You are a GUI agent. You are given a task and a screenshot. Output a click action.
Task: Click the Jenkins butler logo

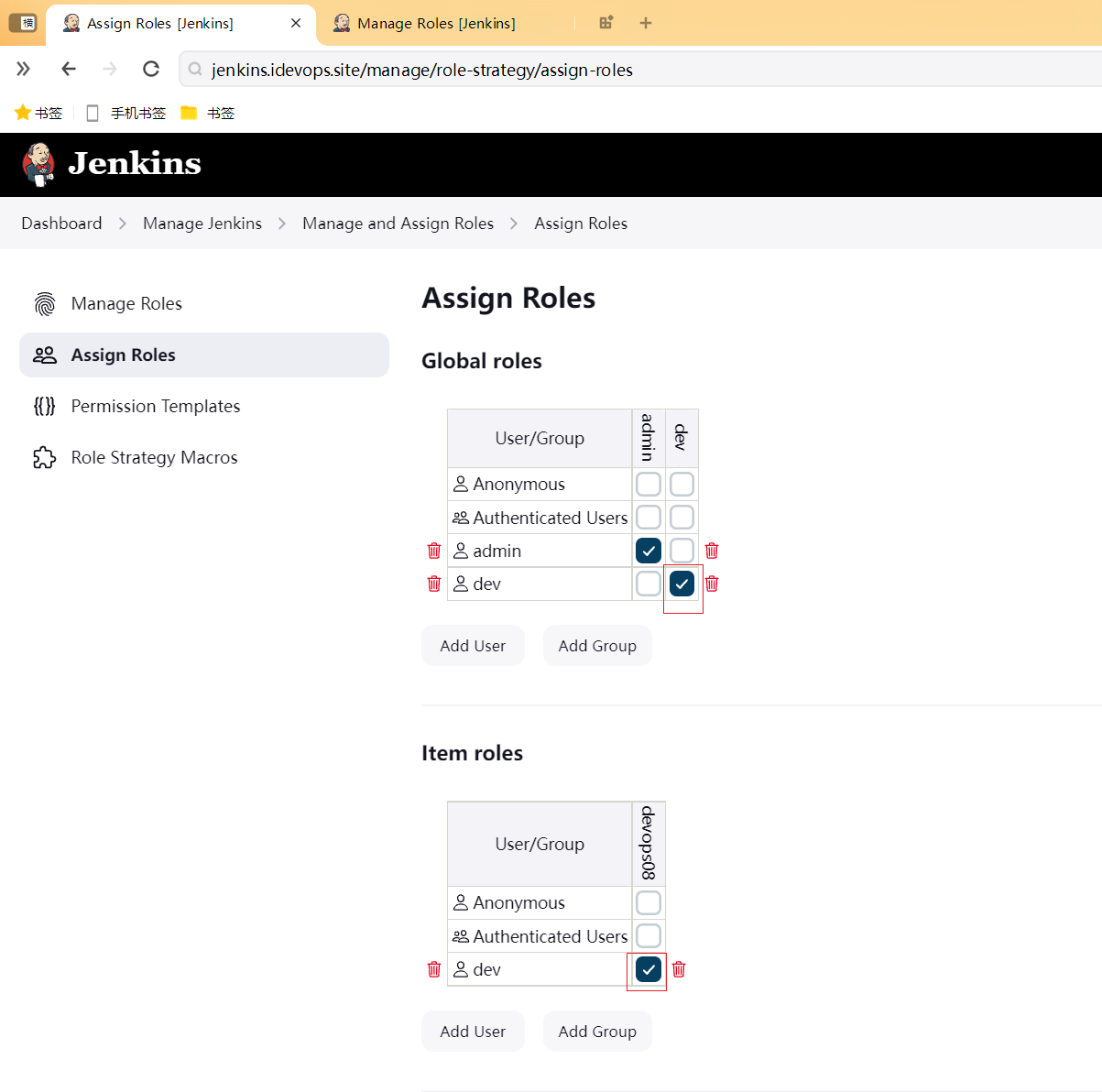38,165
